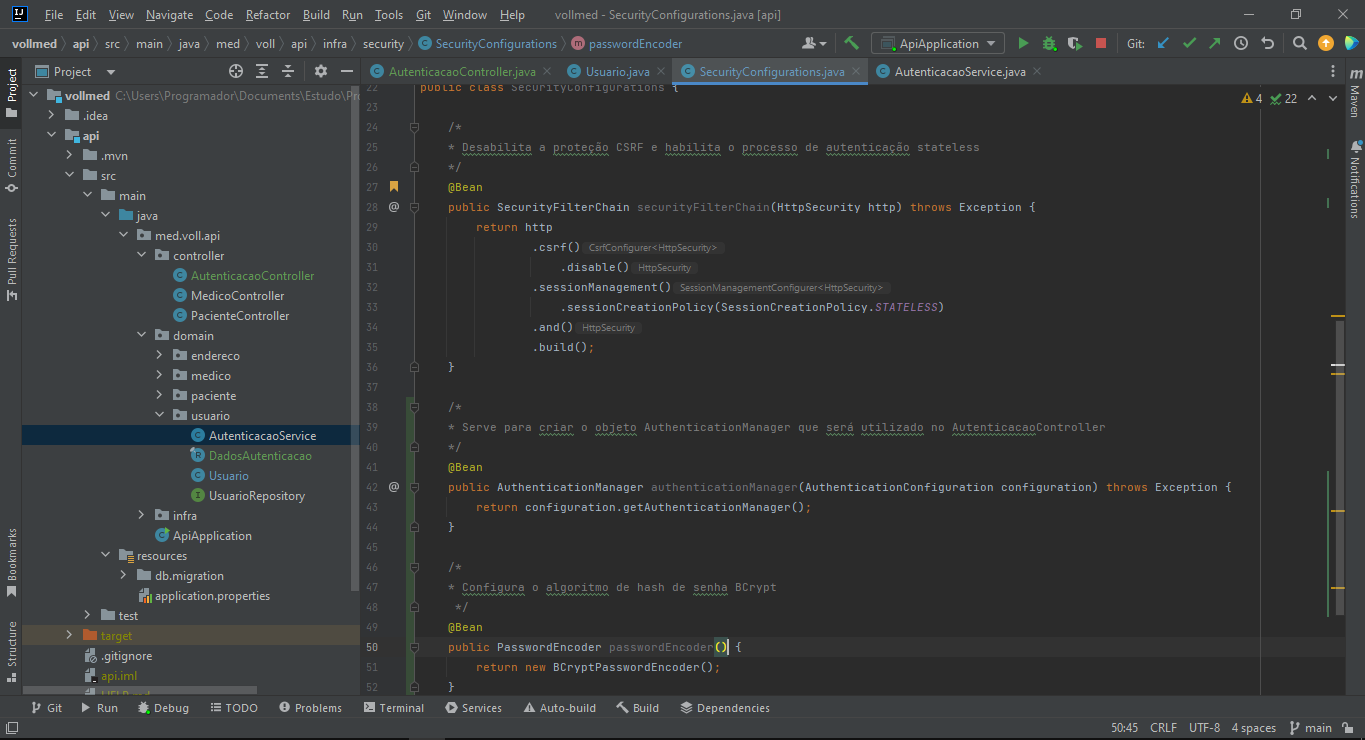Image resolution: width=1365 pixels, height=740 pixels.
Task: Go to next highlighted error arrow
Action: pos(1335,98)
